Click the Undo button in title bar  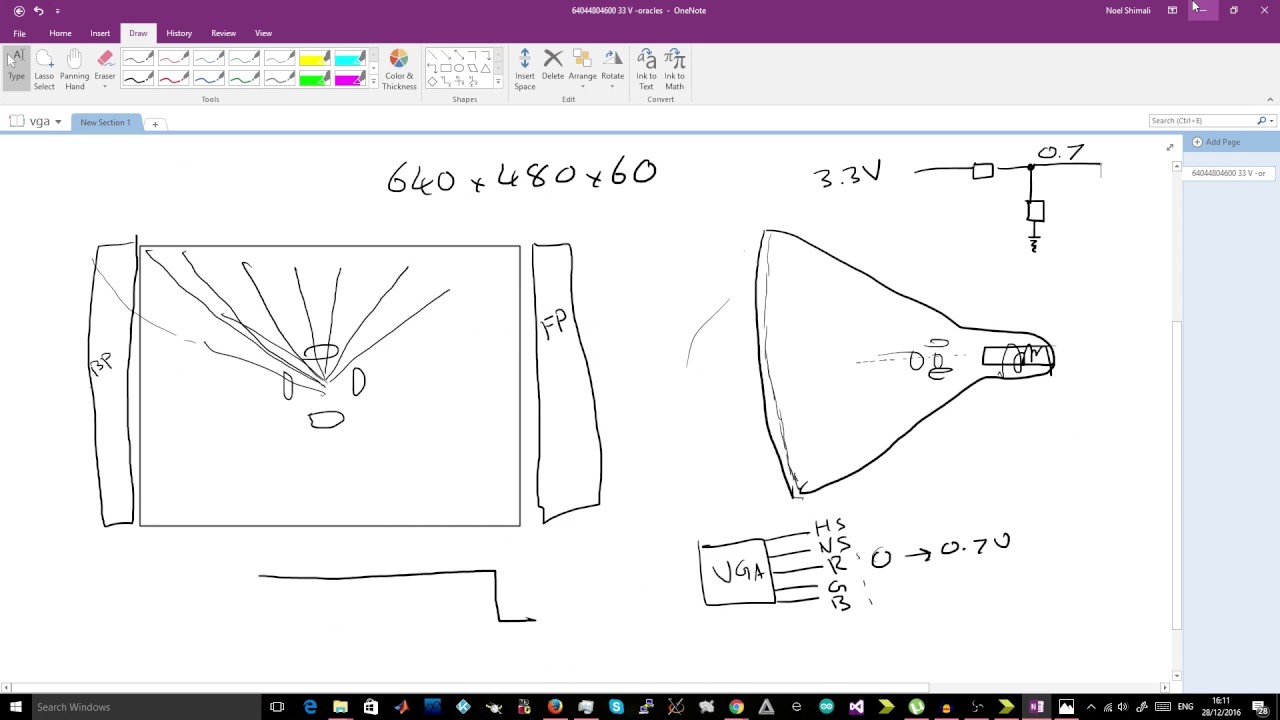39,11
